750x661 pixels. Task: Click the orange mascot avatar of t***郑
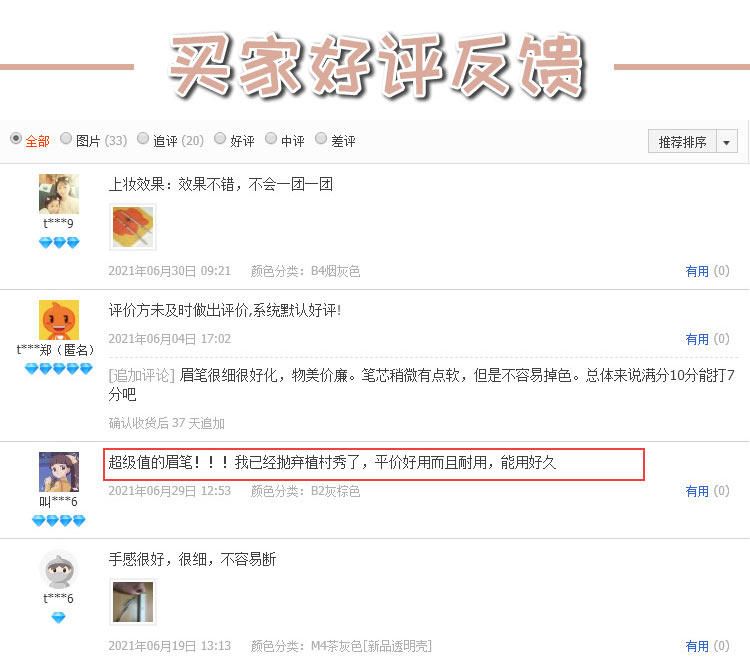(x=59, y=320)
